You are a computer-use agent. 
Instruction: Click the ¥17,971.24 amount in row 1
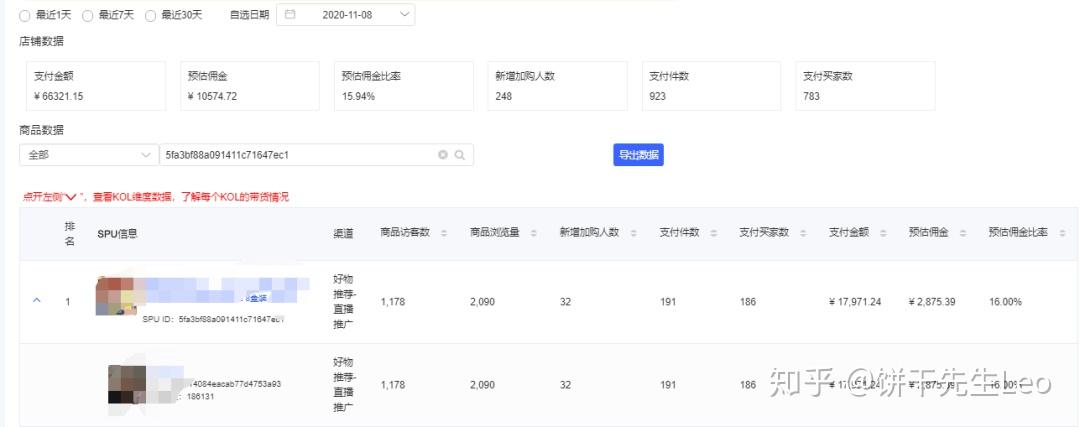pos(855,302)
